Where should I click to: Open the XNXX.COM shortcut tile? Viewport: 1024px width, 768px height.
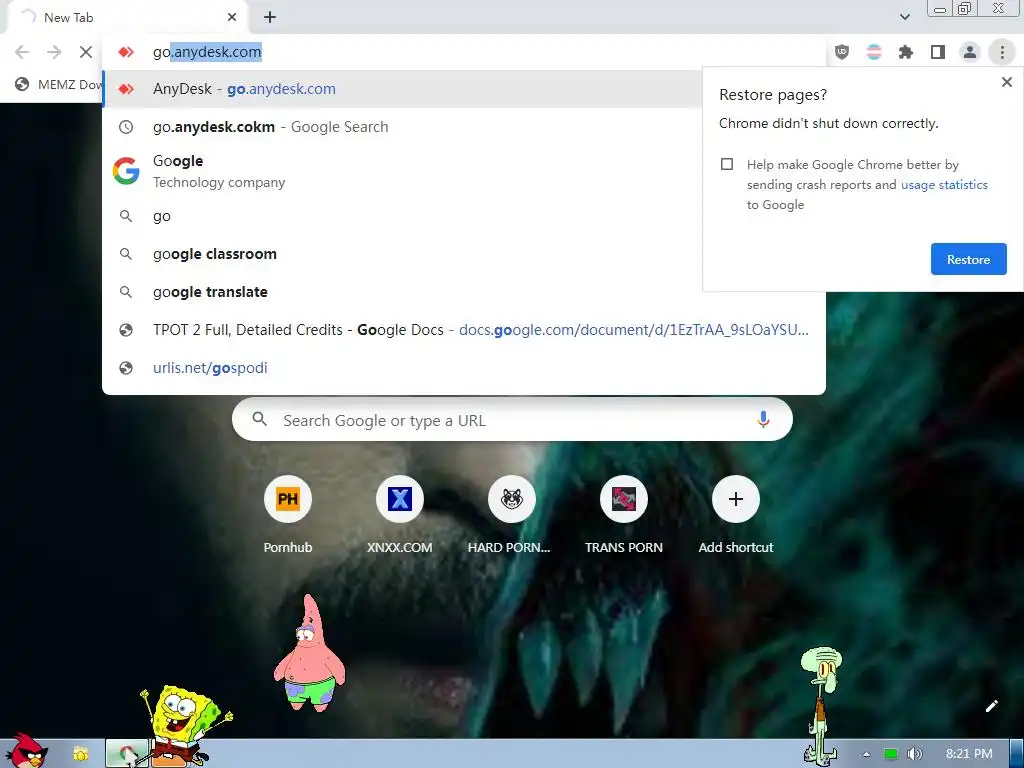click(400, 499)
